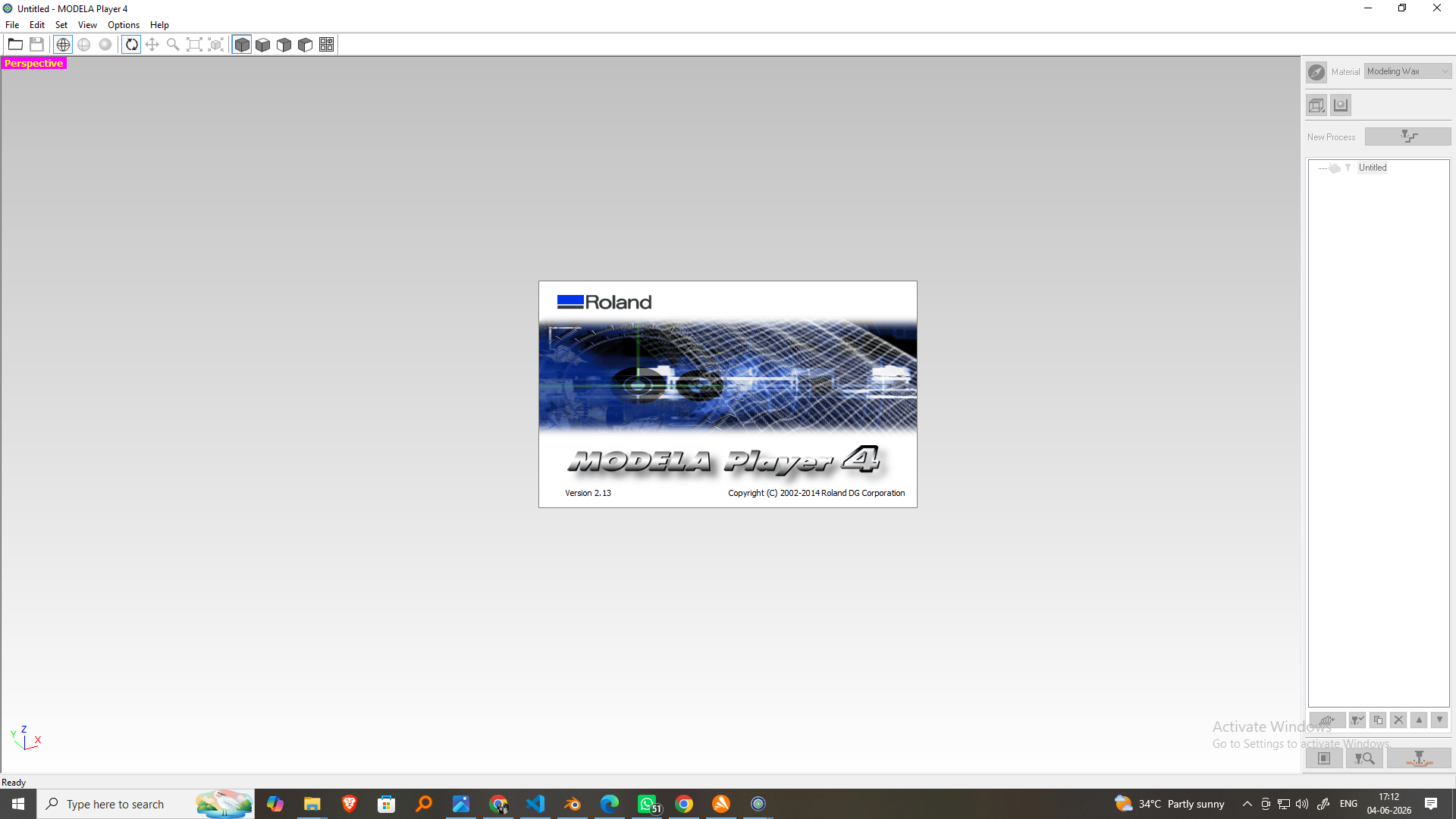Click the Start Cutting button
Image resolution: width=1456 pixels, height=819 pixels.
pos(1419,758)
